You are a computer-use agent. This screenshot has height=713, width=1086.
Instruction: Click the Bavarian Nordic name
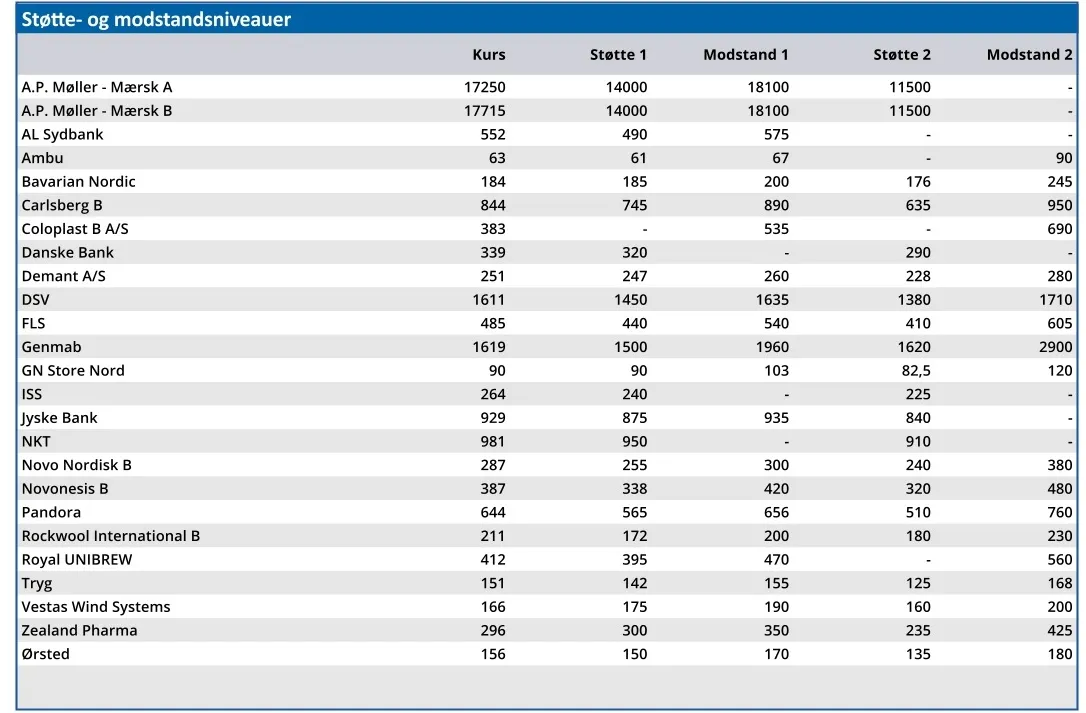(78, 182)
